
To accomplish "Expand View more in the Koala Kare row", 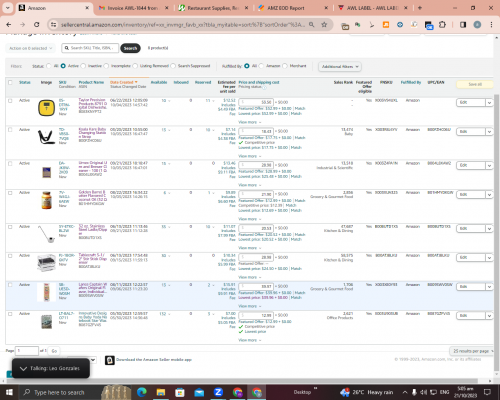I will click(250, 156).
